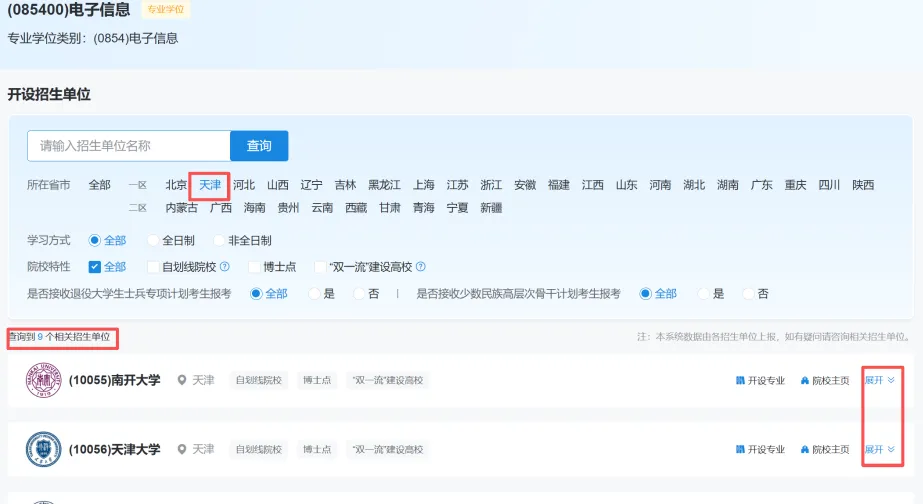Expand the 南开大学 row with 展开
This screenshot has width=923, height=504.
pyautogui.click(x=880, y=380)
